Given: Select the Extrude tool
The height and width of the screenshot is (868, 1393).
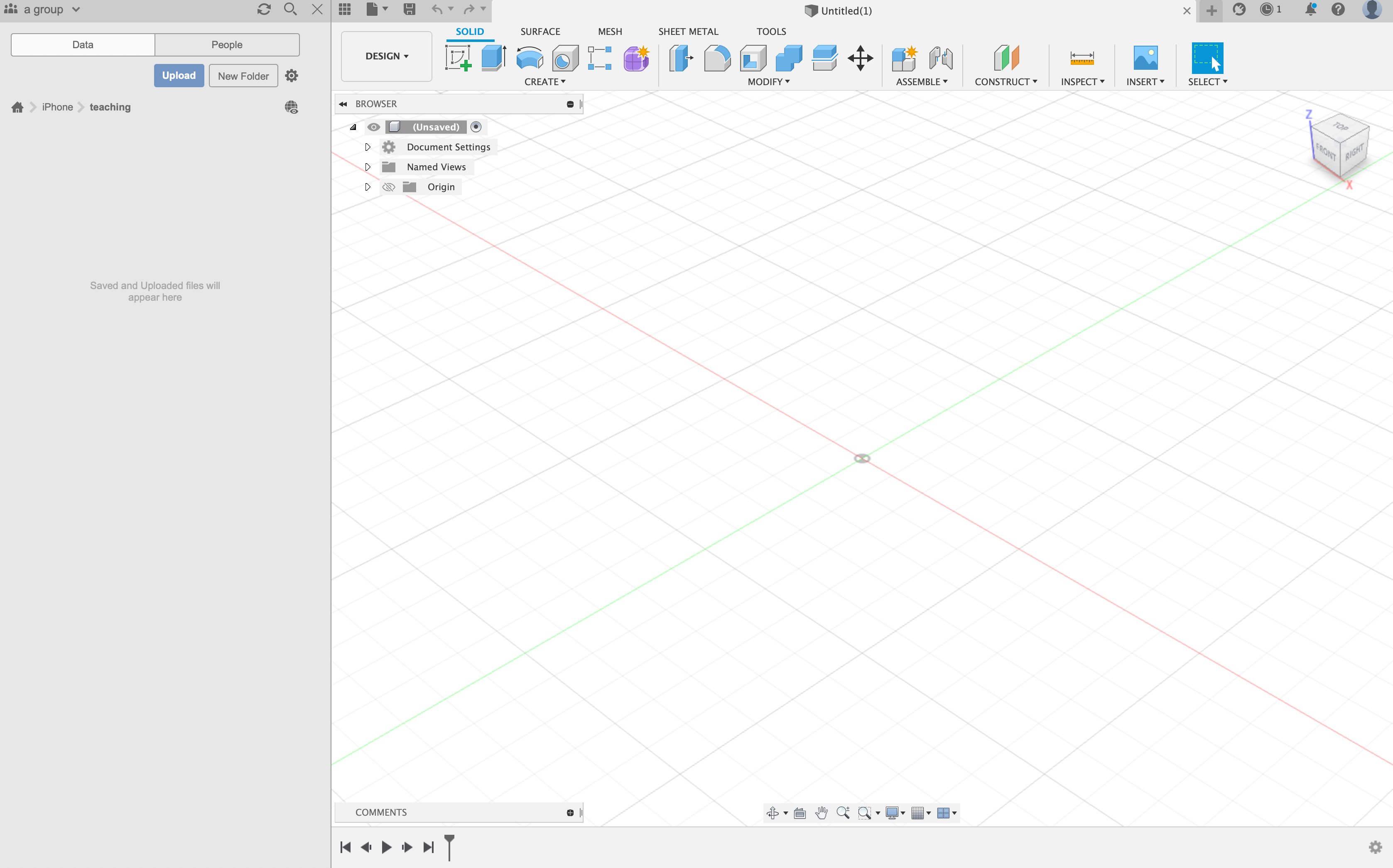Looking at the screenshot, I should pyautogui.click(x=493, y=58).
